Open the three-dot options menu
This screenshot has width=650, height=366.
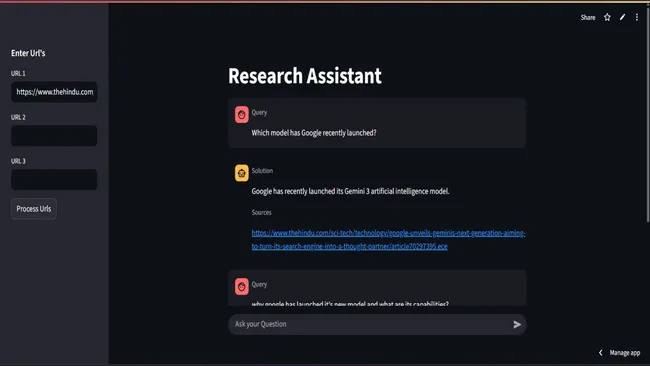(x=637, y=17)
